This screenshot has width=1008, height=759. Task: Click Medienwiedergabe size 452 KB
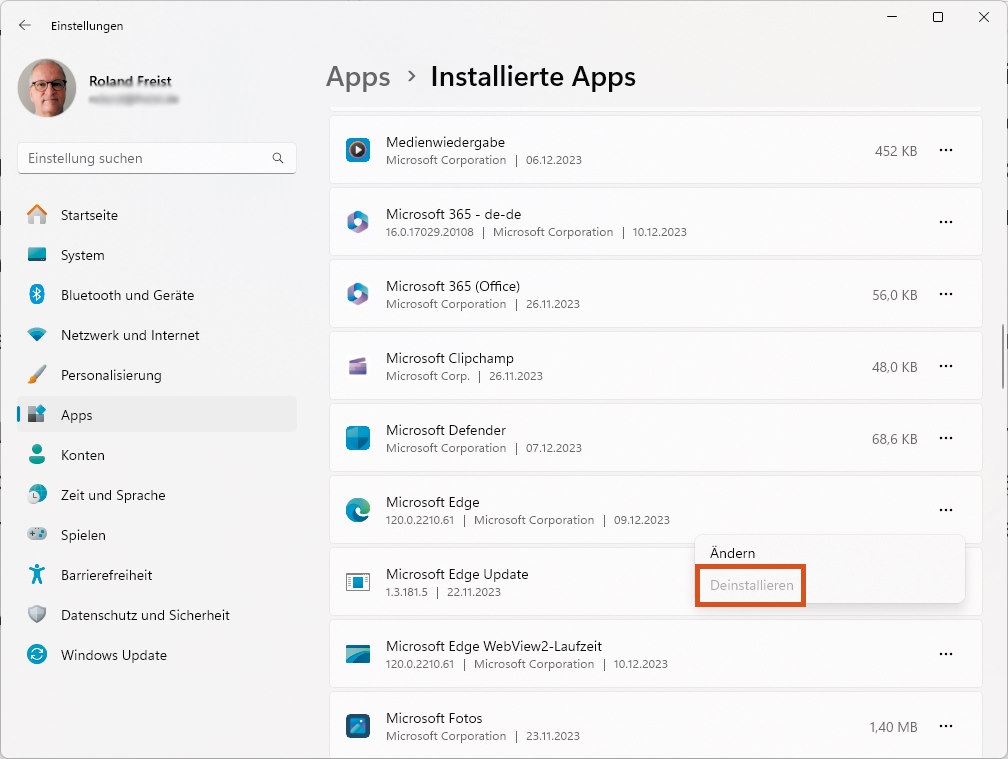point(896,151)
